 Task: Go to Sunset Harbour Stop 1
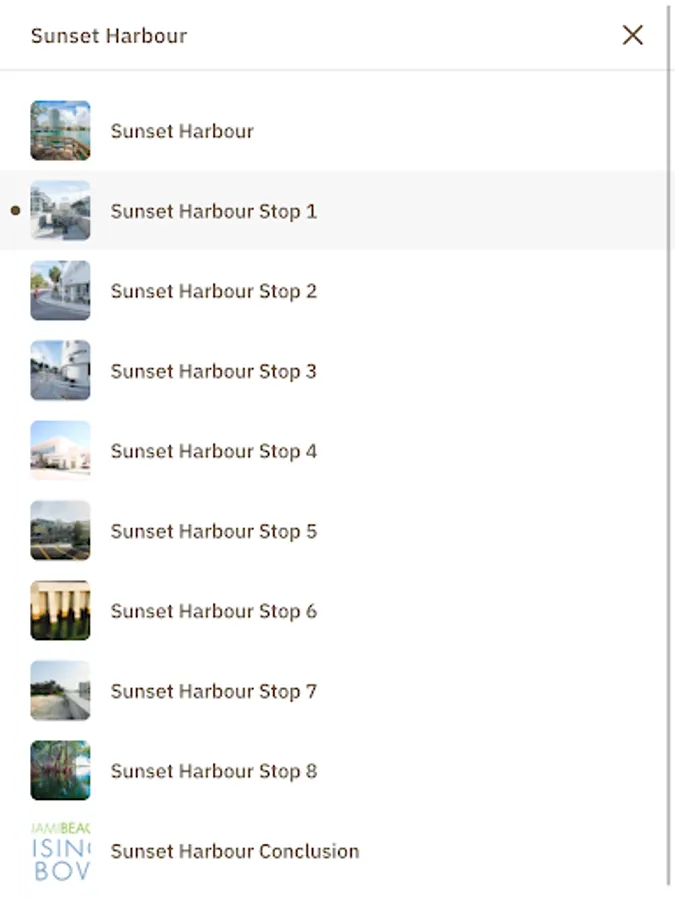pos(213,211)
